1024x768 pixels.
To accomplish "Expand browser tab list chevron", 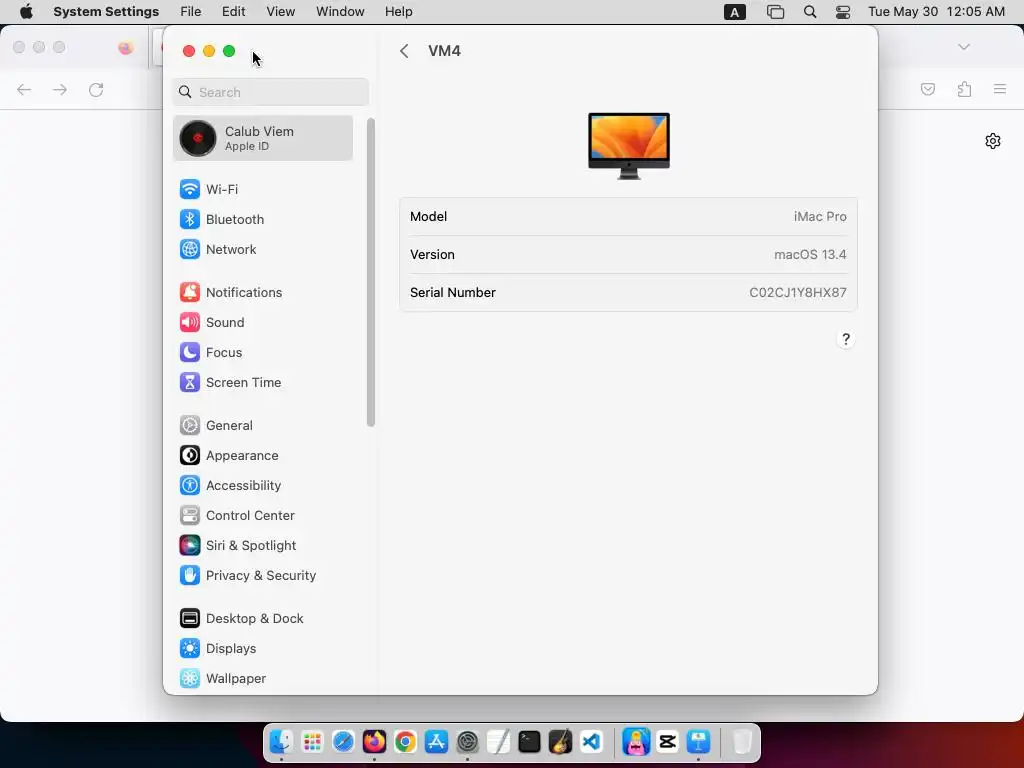I will point(964,47).
